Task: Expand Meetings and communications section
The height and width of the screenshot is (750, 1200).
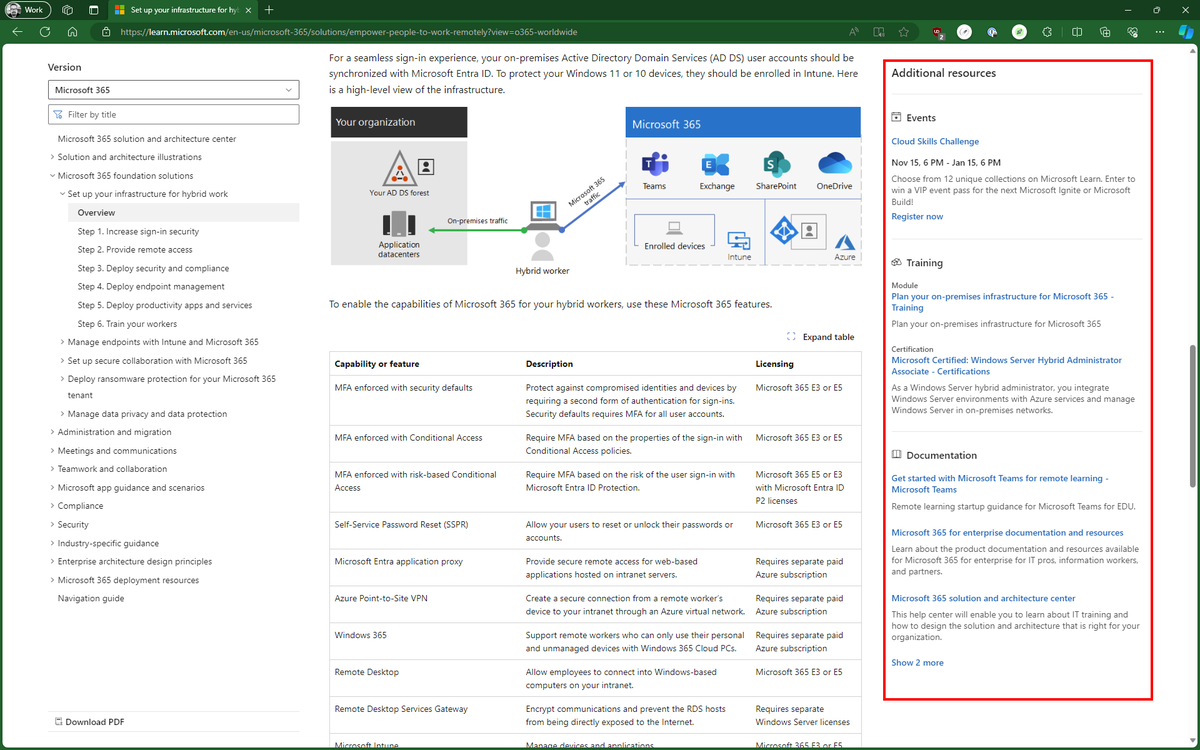Action: 52,451
